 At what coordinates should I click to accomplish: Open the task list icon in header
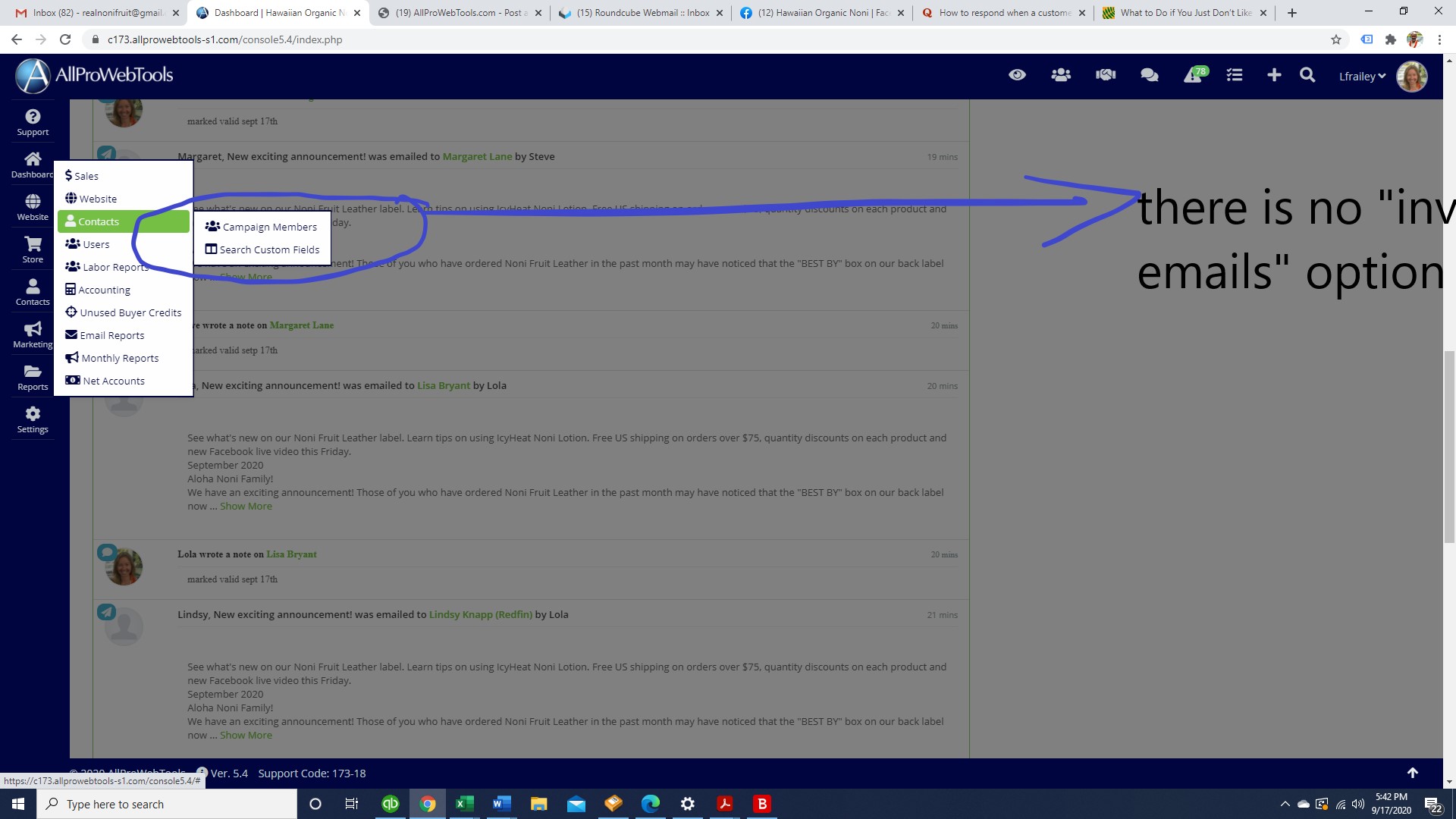click(1235, 75)
